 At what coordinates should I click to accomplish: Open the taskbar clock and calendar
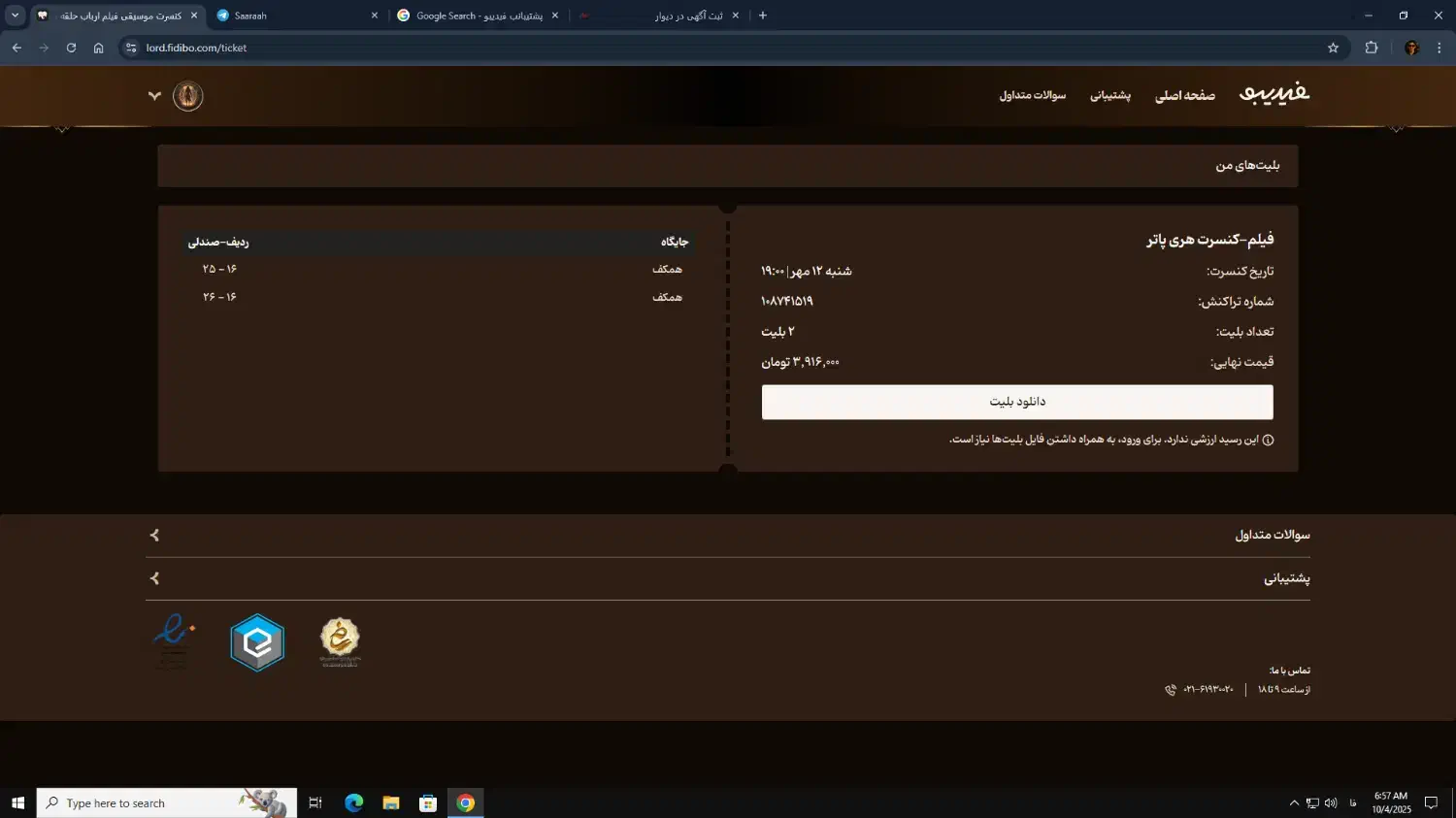tap(1391, 802)
